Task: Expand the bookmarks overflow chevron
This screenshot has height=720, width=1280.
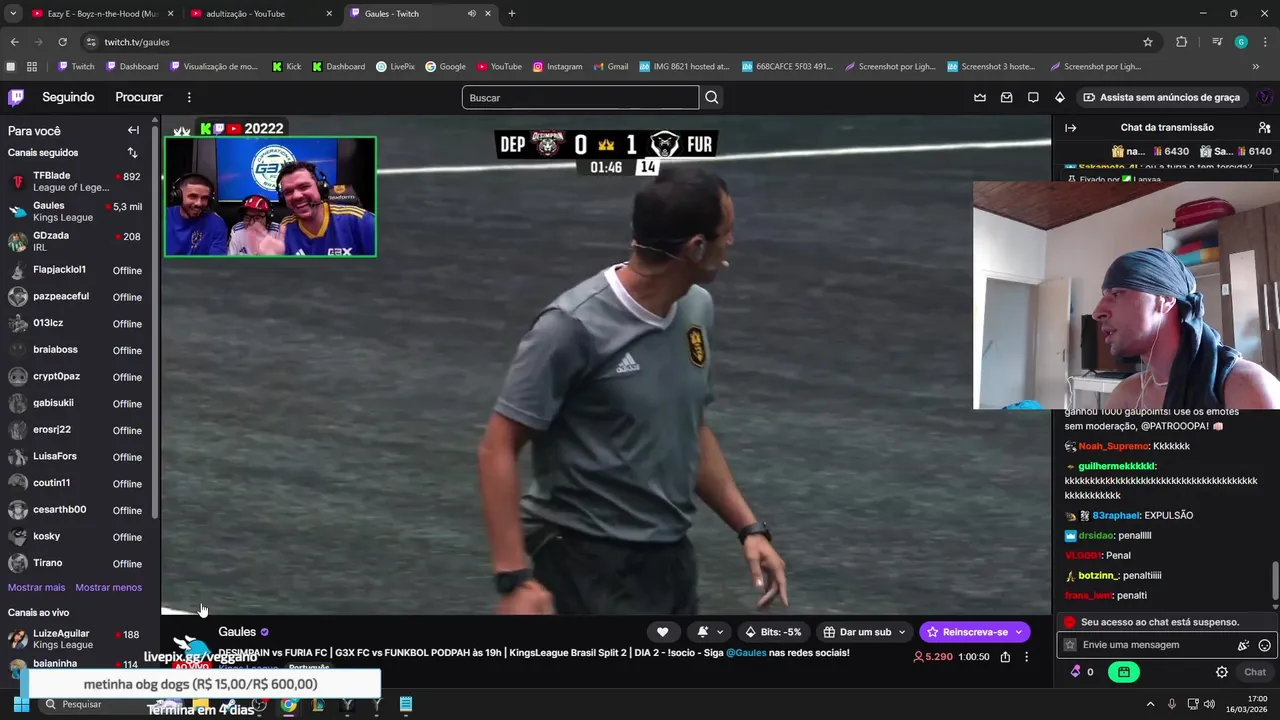Action: 1256,67
